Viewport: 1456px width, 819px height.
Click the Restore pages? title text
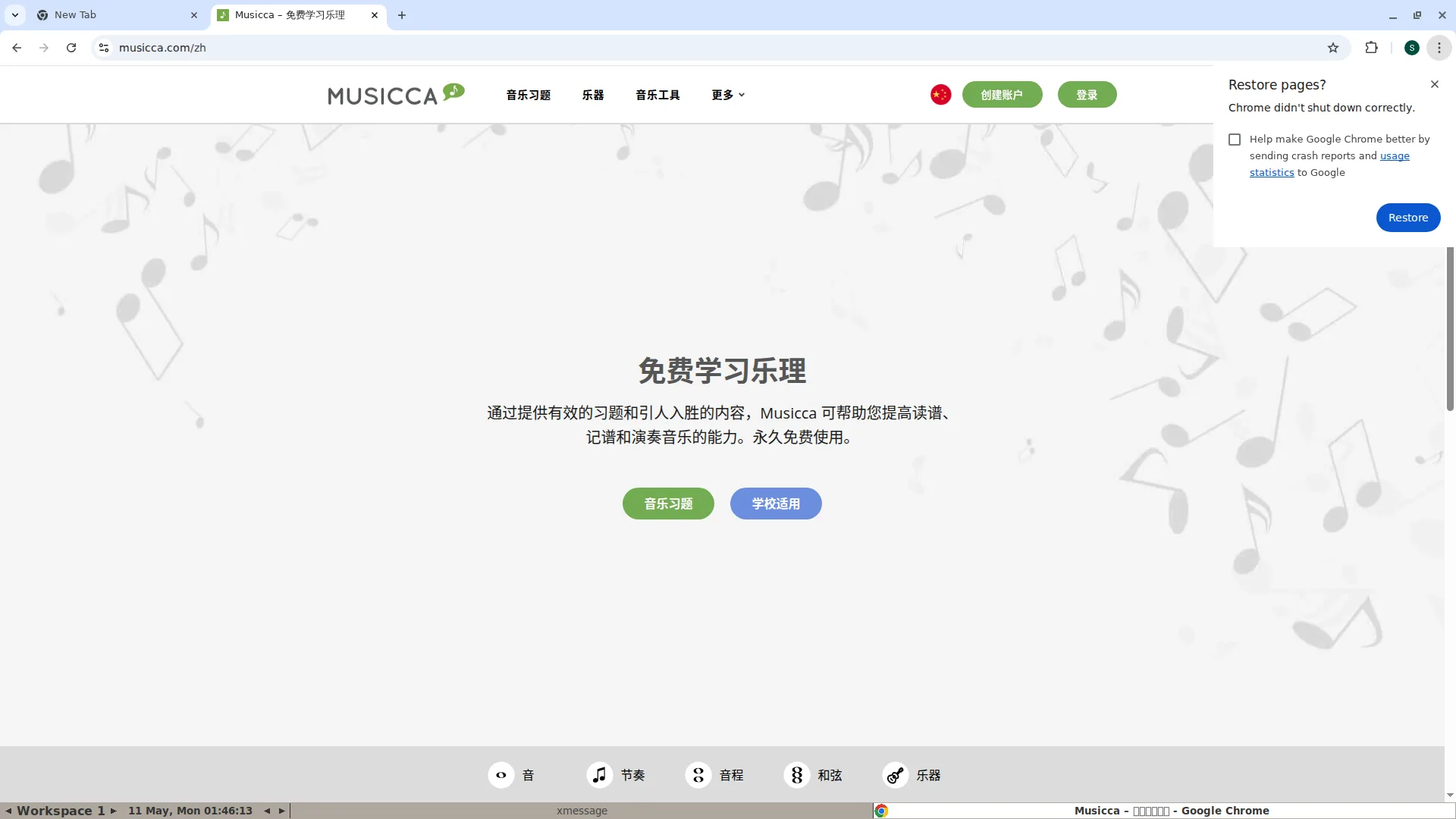point(1277,85)
